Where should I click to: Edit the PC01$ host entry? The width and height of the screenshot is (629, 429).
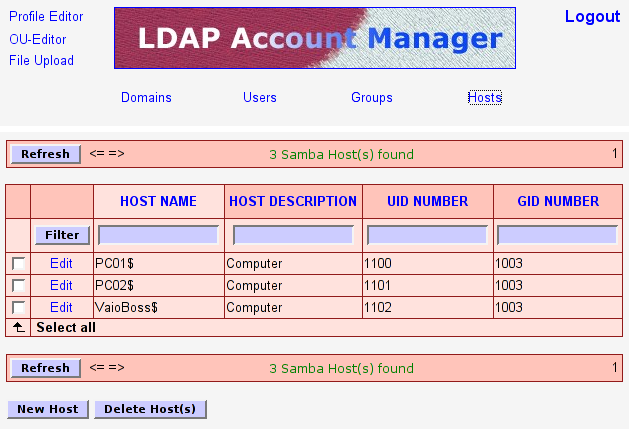click(61, 264)
